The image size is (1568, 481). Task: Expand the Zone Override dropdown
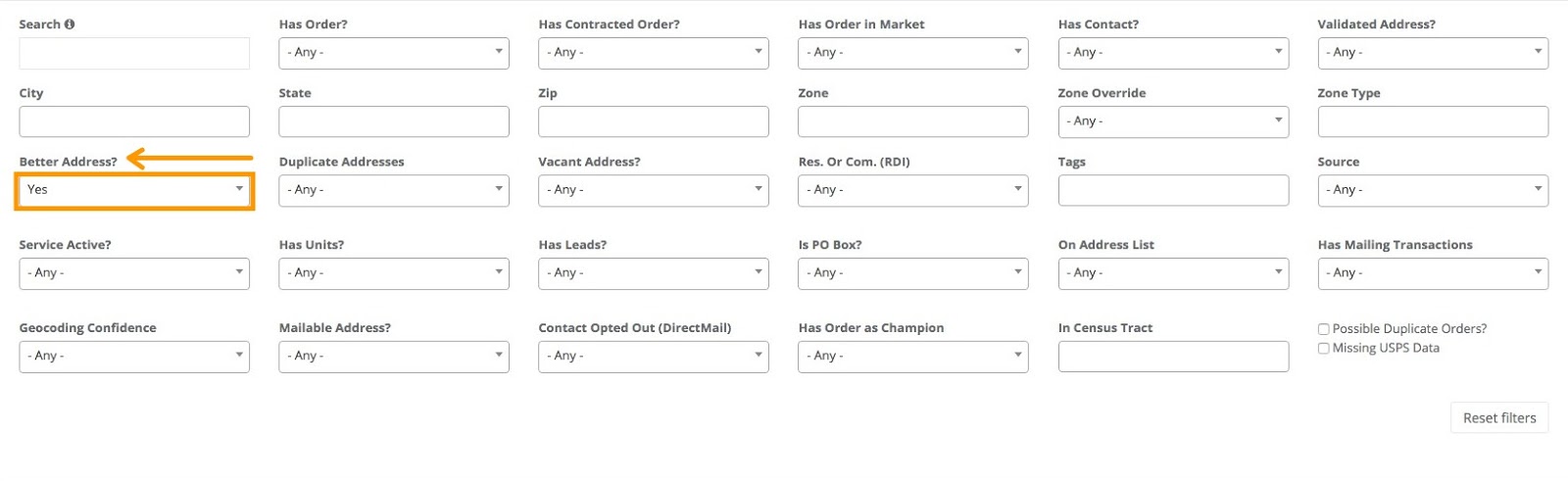1173,121
